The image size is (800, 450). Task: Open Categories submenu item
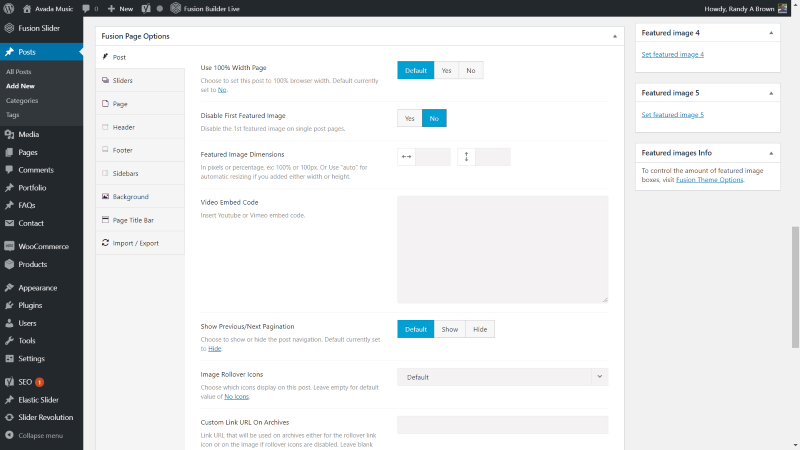[x=22, y=101]
